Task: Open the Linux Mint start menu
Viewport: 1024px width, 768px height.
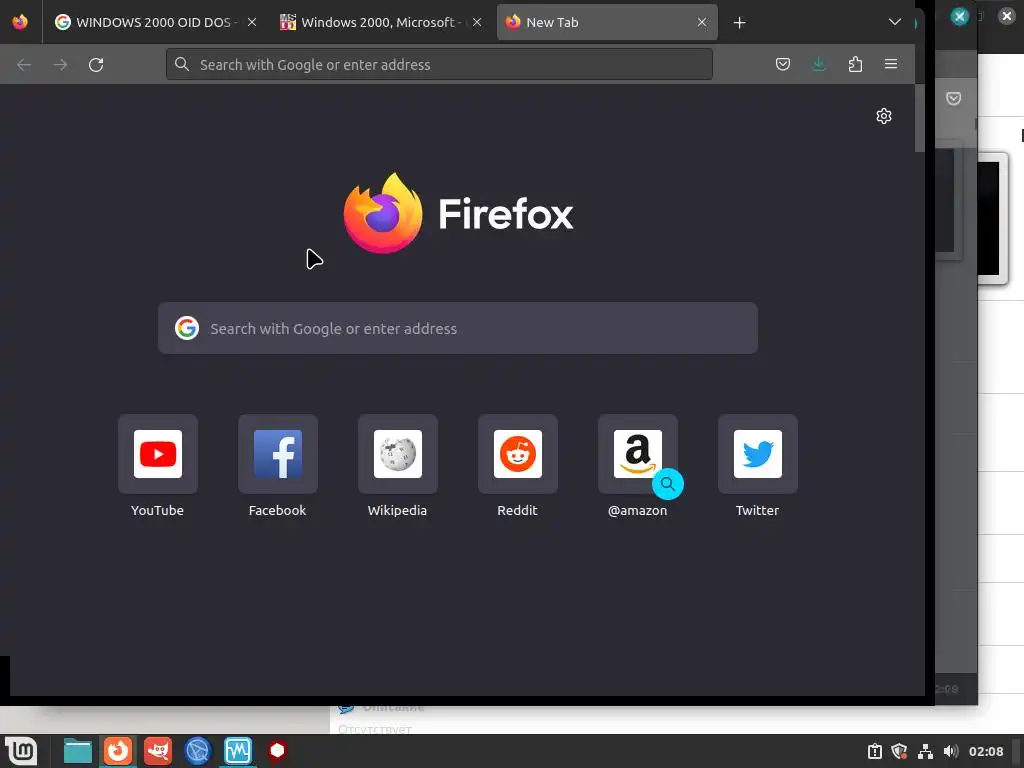Action: (x=21, y=751)
